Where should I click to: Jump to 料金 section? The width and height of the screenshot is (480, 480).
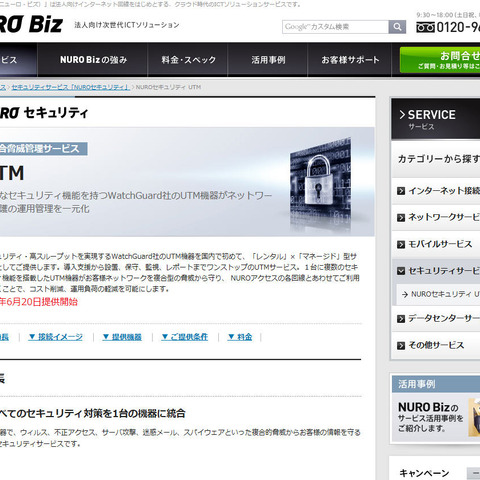pyautogui.click(x=240, y=337)
